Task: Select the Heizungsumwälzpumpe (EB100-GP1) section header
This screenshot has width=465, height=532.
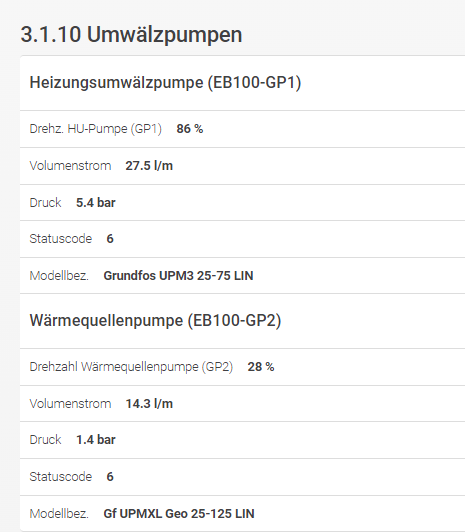Action: 165,82
